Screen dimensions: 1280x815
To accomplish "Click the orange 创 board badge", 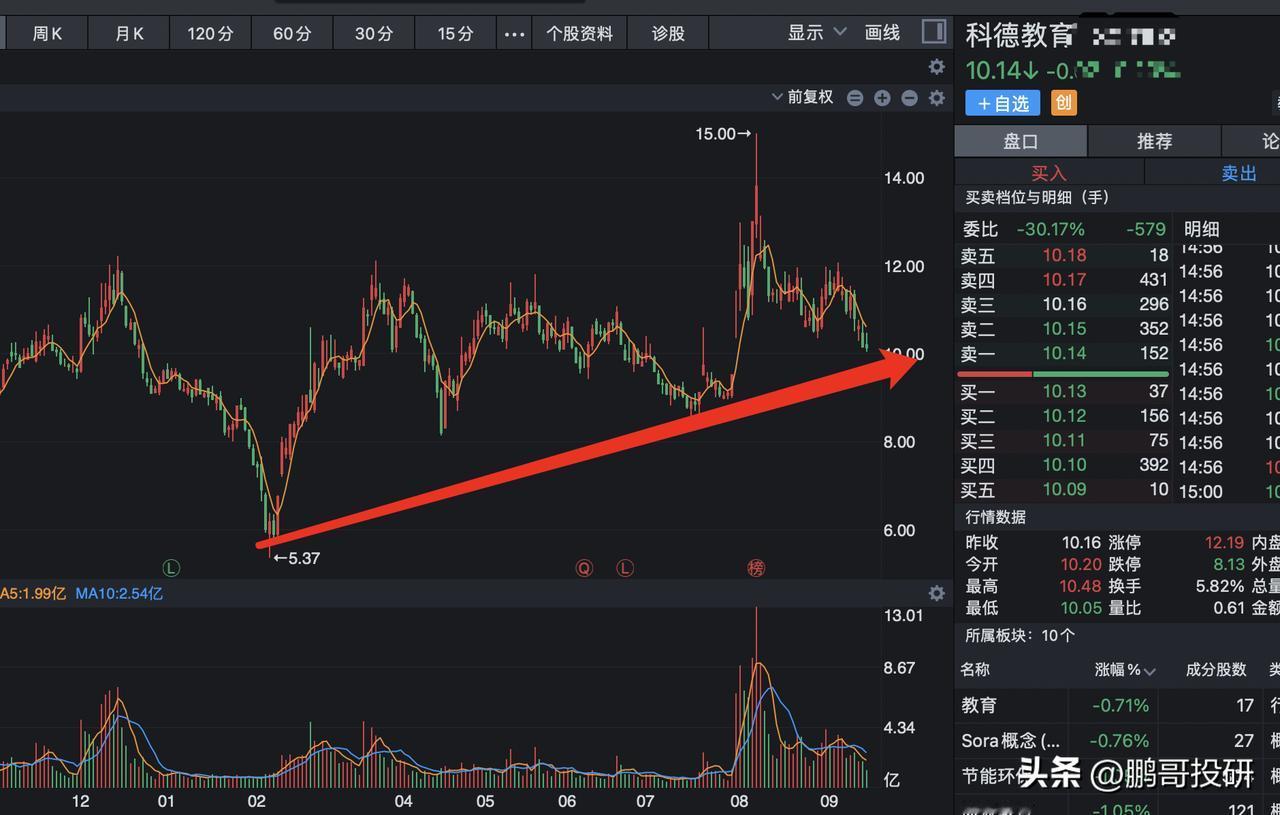I will (x=1064, y=103).
